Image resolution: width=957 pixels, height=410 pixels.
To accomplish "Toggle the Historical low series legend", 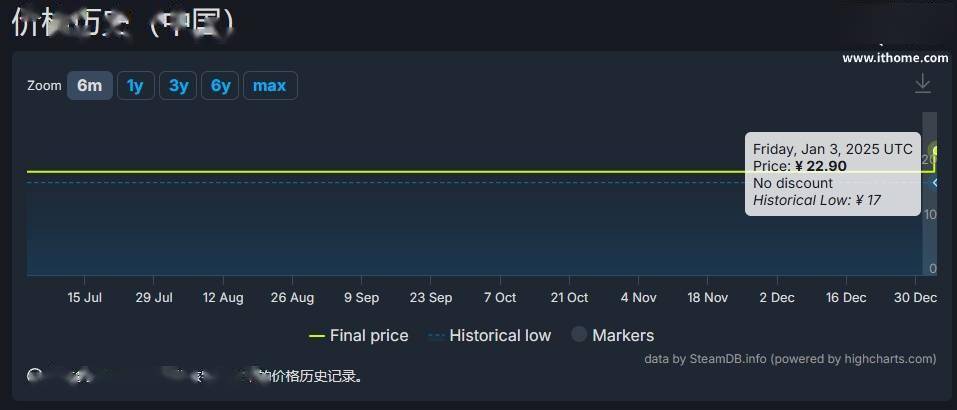I will click(489, 336).
